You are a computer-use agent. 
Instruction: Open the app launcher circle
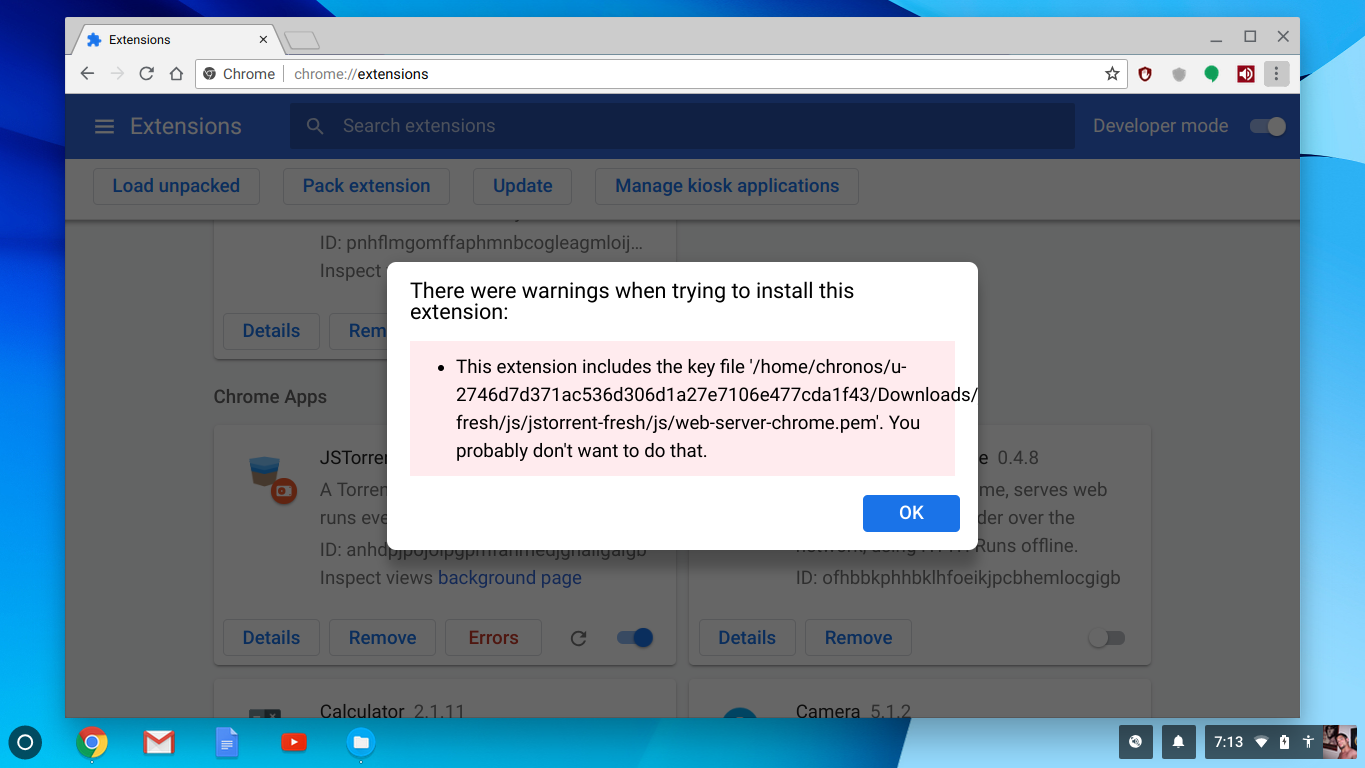[25, 742]
